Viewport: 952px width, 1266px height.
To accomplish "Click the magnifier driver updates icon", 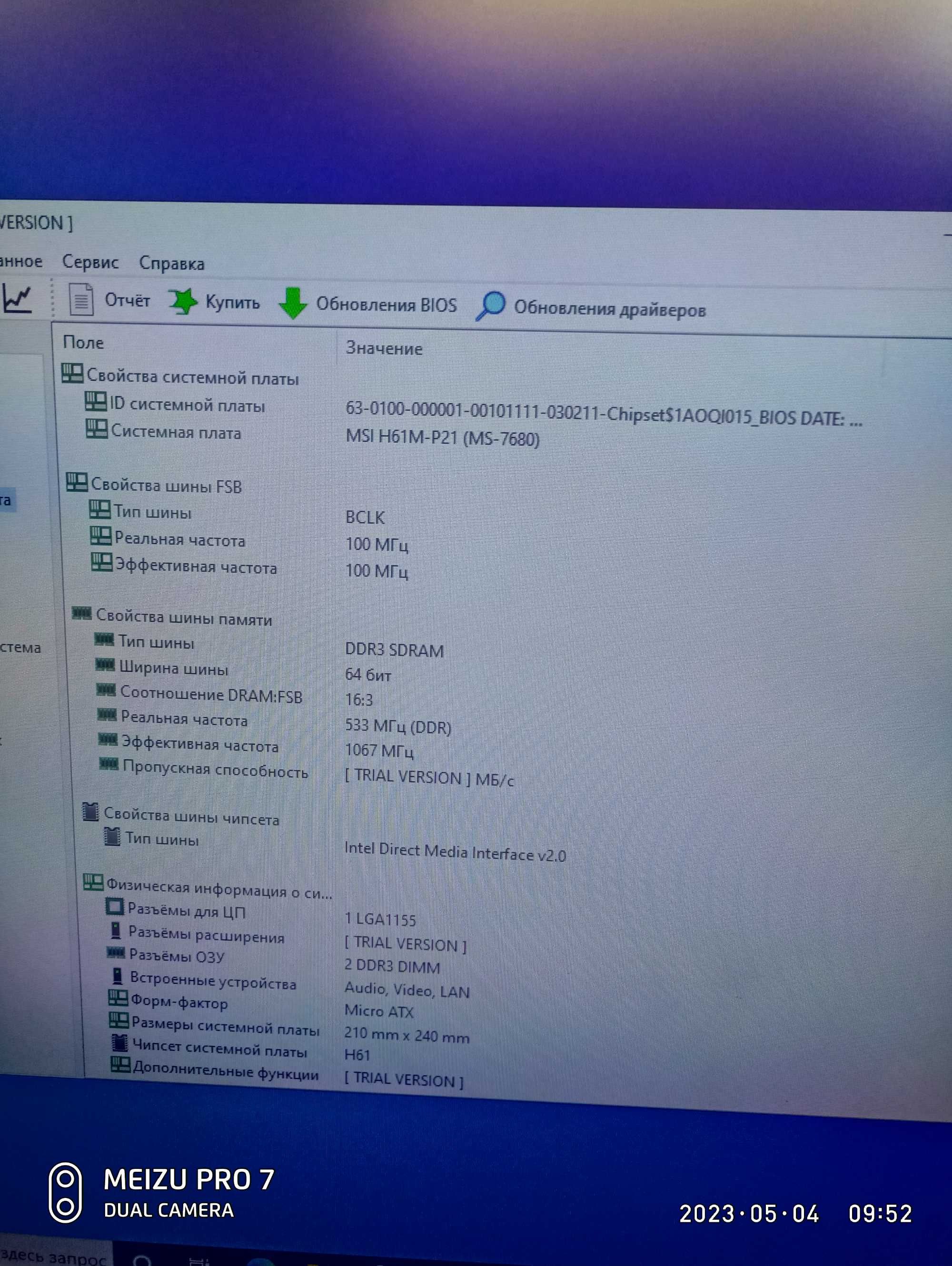I will (x=491, y=306).
